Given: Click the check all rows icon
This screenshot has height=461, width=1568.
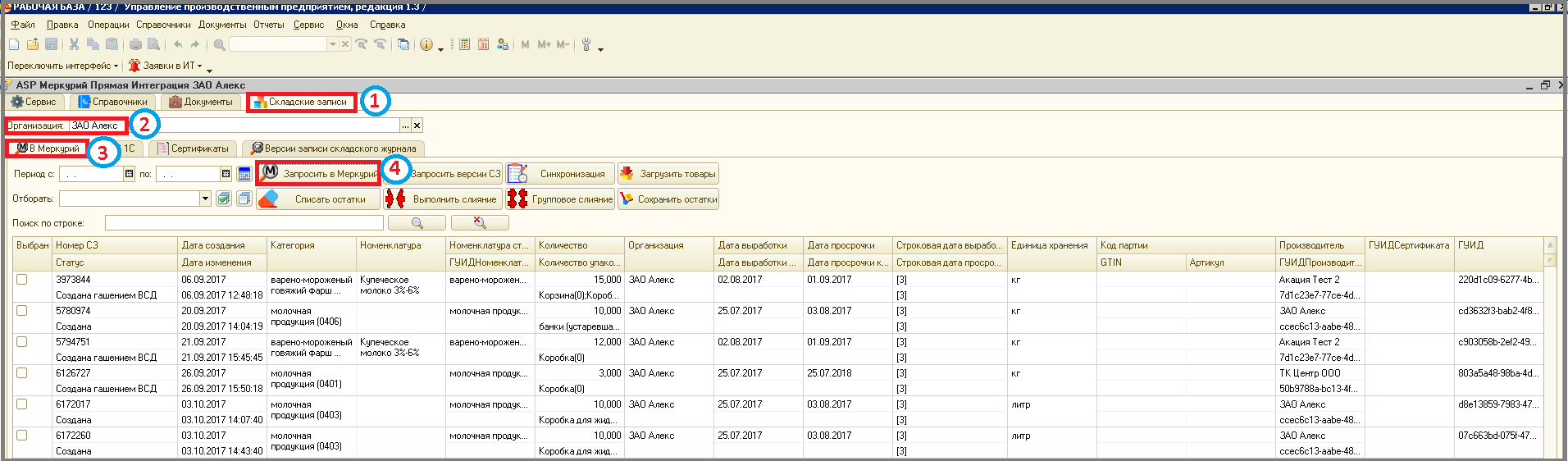Looking at the screenshot, I should (x=223, y=199).
